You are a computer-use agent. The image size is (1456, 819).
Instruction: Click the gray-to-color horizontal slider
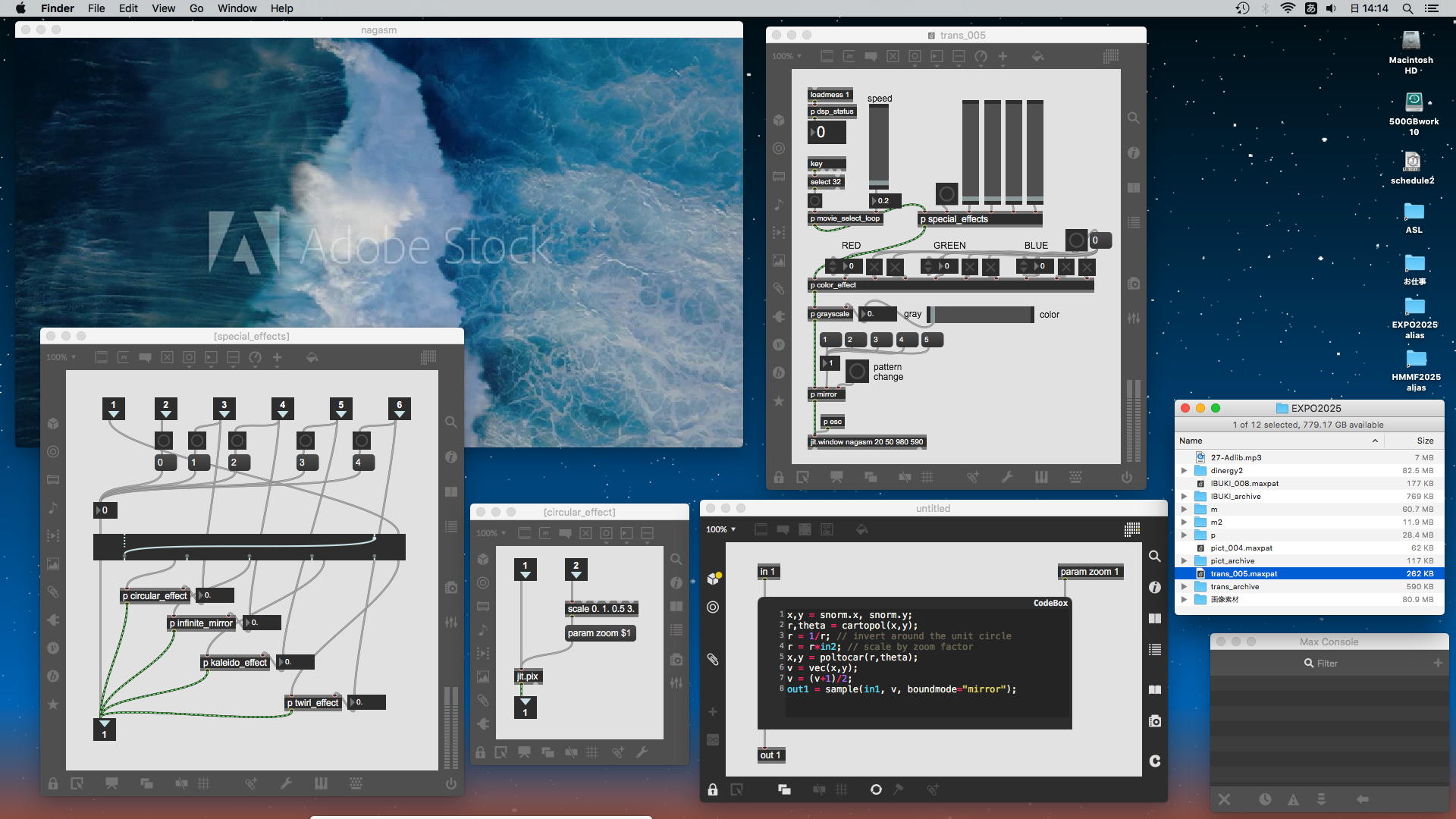[x=980, y=314]
